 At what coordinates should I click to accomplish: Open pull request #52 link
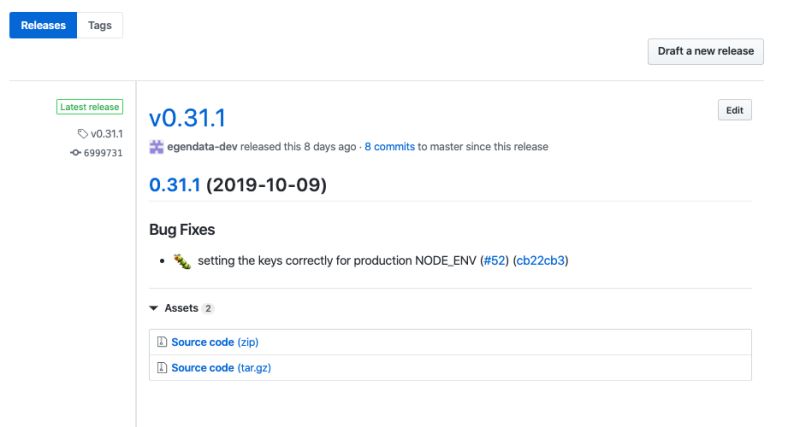point(493,261)
